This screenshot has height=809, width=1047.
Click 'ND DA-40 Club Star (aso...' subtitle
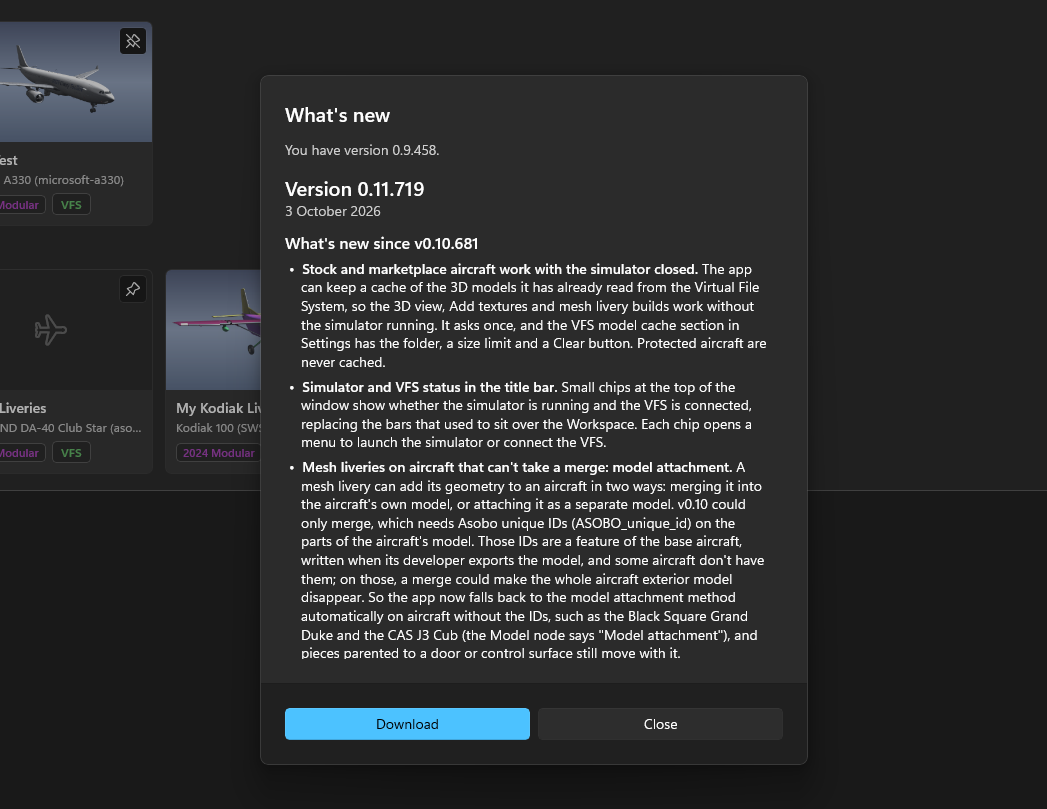(71, 428)
